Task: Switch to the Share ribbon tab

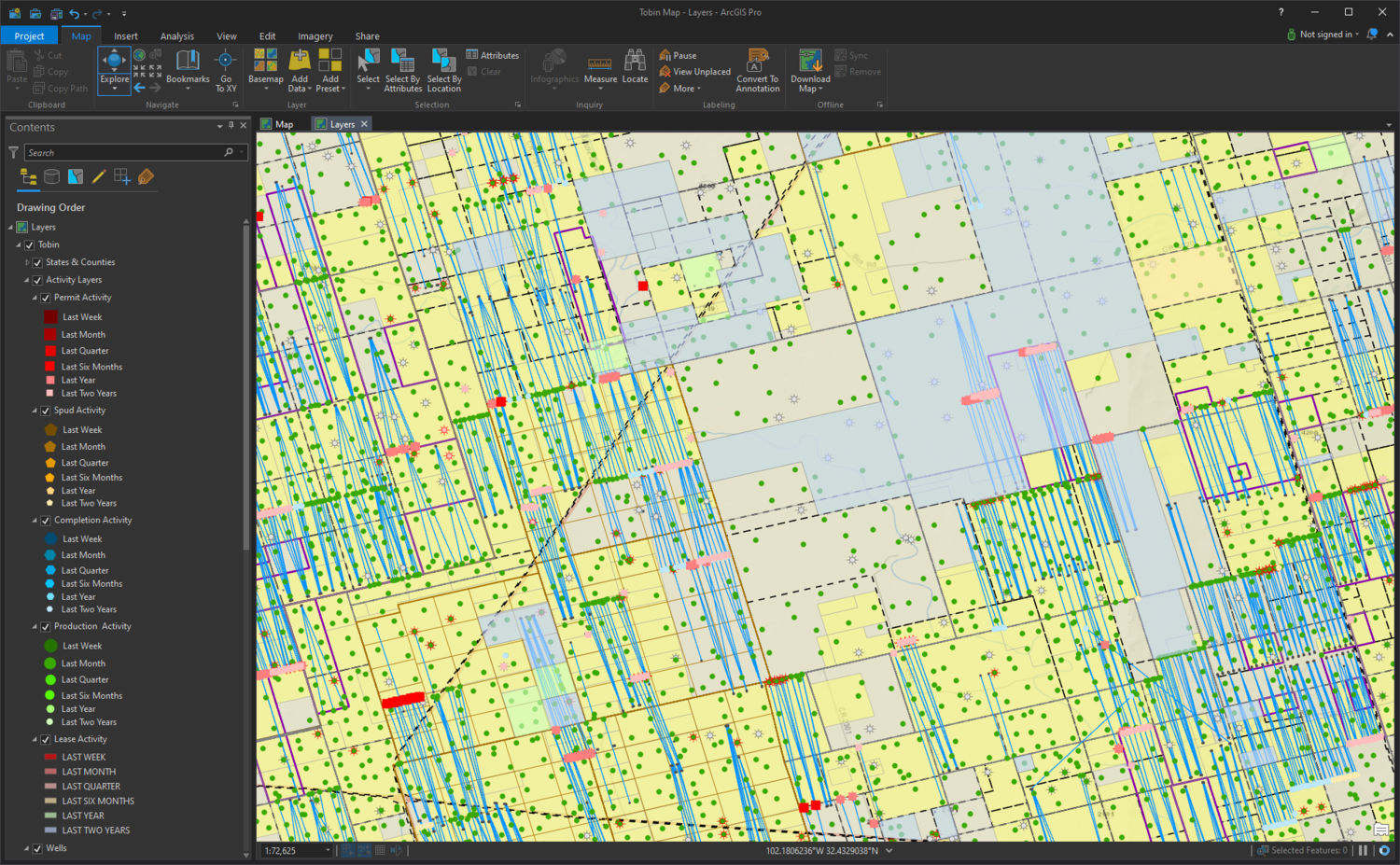Action: [367, 35]
